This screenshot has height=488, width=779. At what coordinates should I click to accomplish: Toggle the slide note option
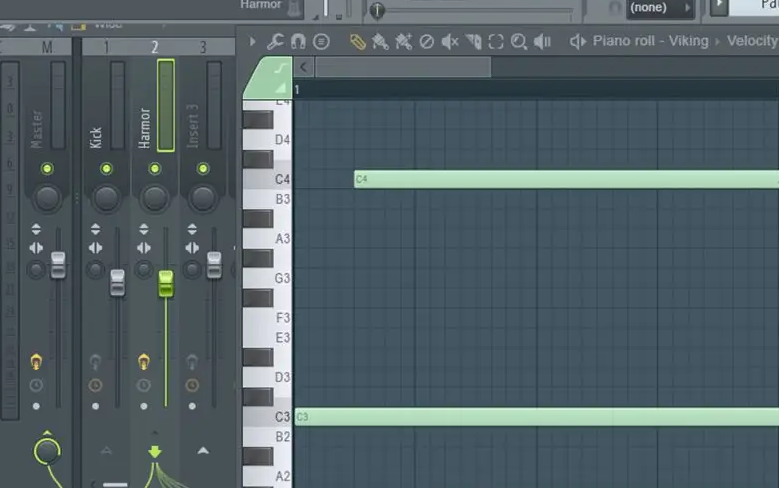[x=281, y=69]
